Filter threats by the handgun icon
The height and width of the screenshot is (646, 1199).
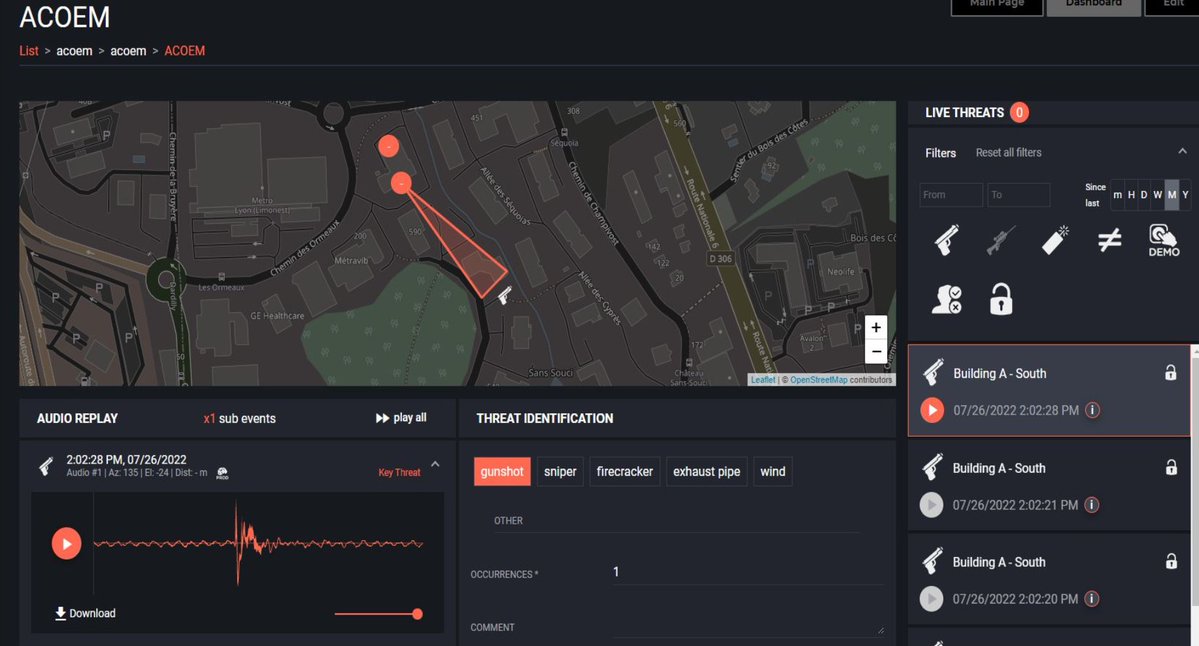pos(947,240)
